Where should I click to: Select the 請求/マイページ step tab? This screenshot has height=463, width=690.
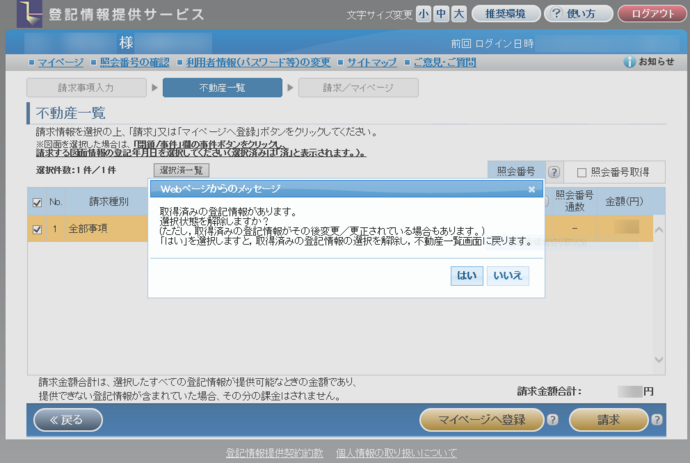tap(358, 88)
